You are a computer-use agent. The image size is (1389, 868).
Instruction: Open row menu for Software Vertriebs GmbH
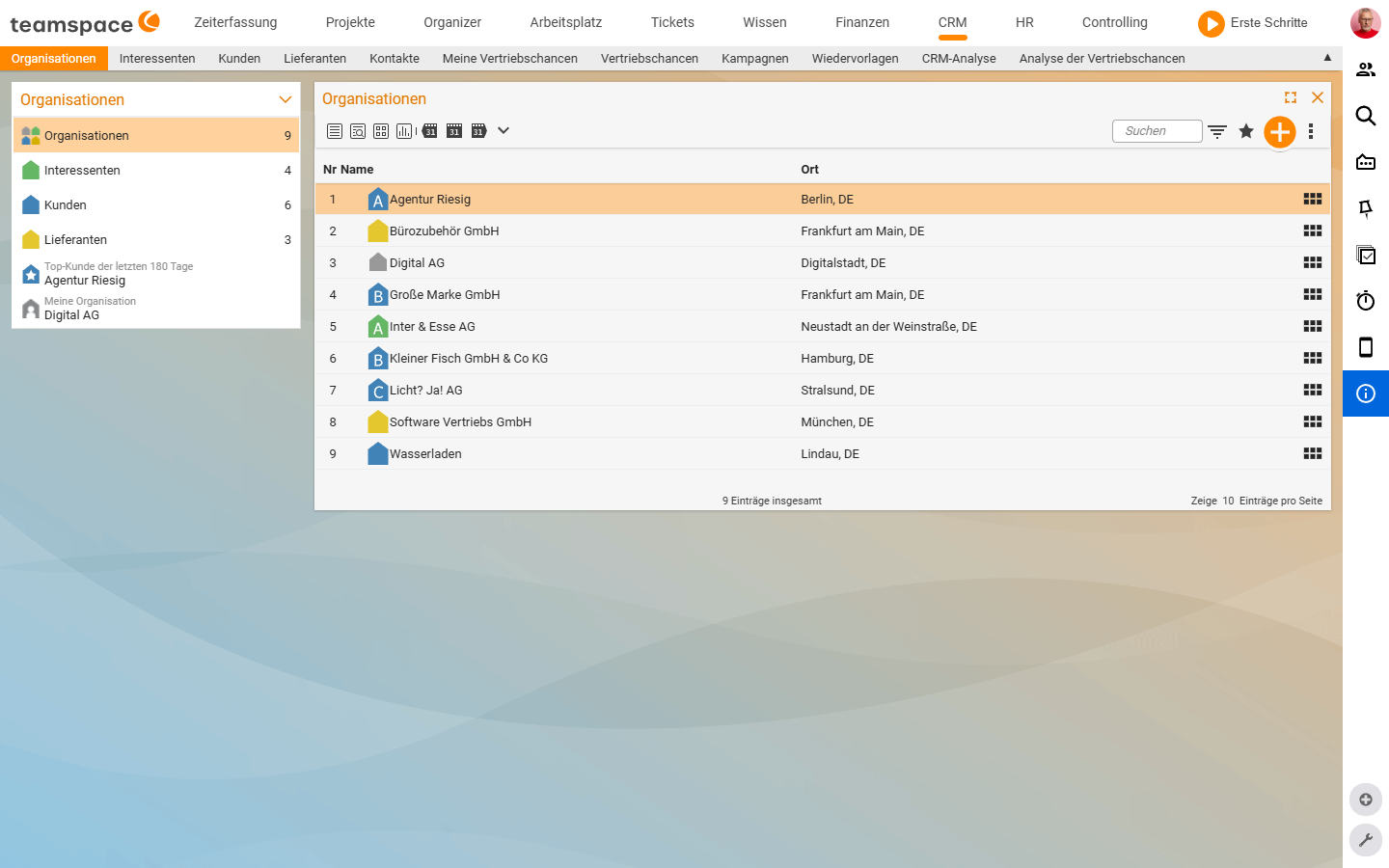click(x=1313, y=421)
